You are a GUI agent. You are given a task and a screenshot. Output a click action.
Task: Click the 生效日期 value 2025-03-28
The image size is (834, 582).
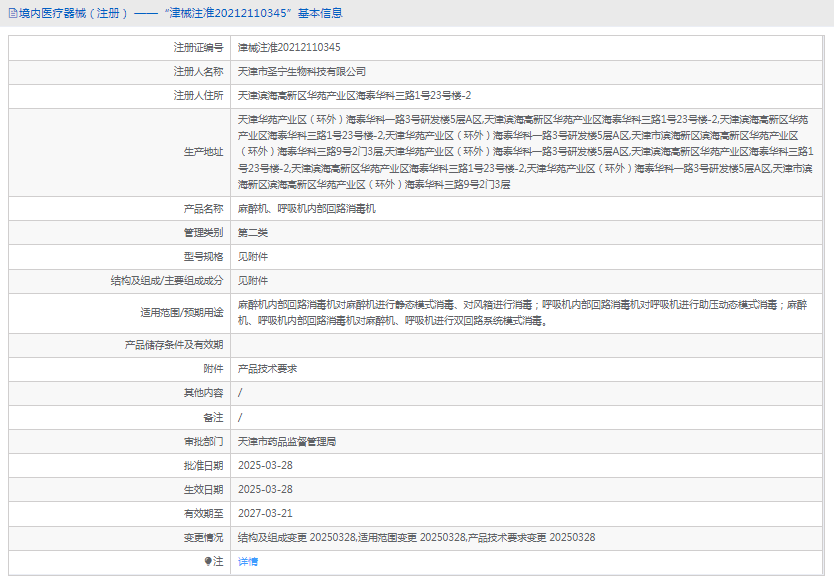265,489
